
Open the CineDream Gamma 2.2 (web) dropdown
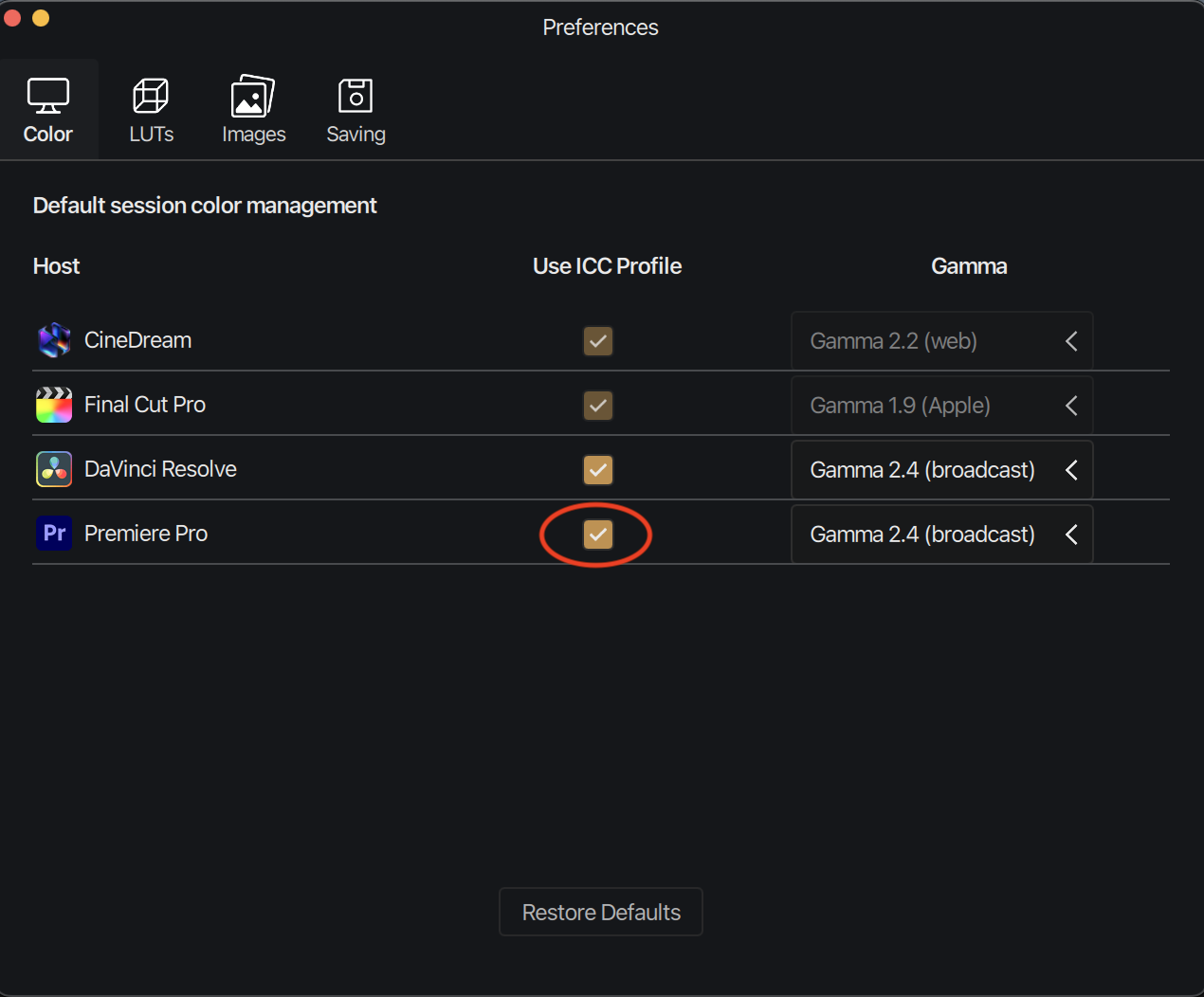point(941,341)
